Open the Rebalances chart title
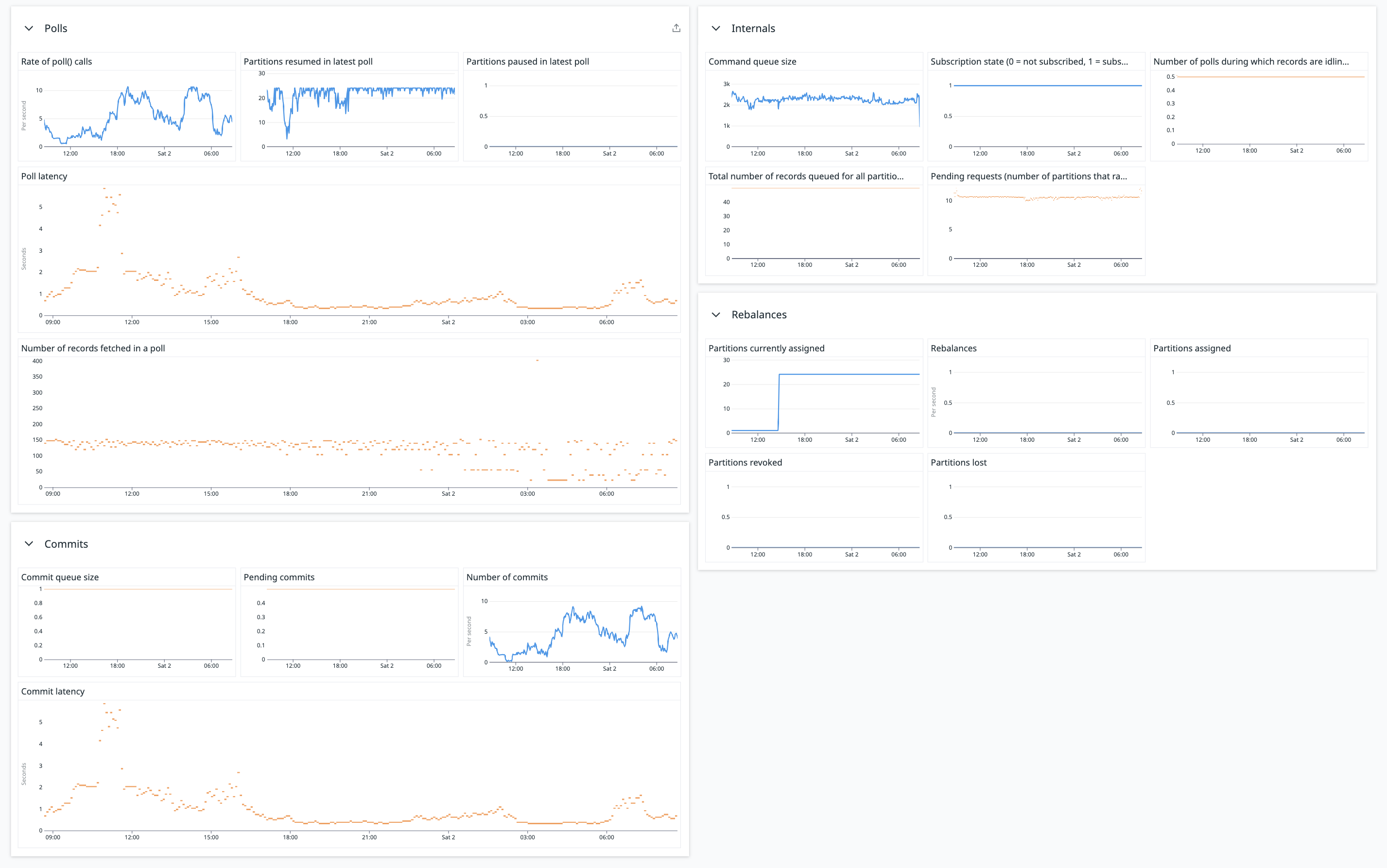 pos(953,348)
